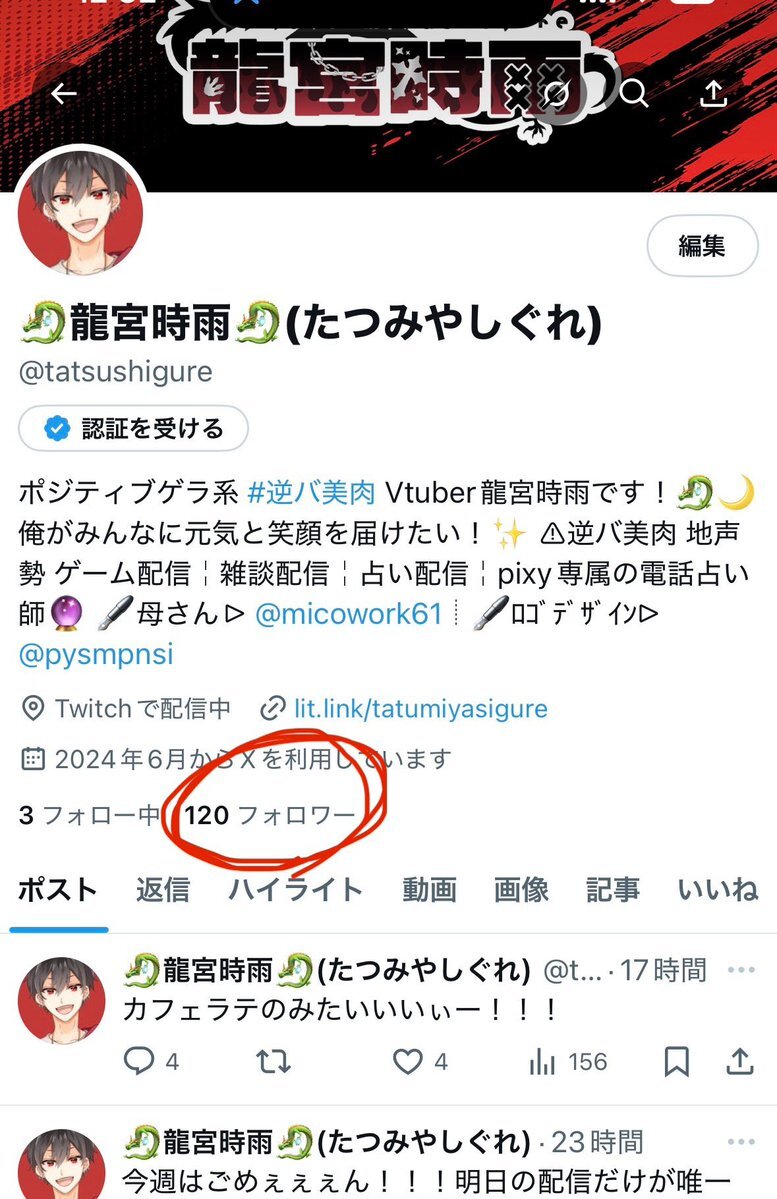This screenshot has width=777, height=1199.
Task: Reply to the カフェラテ post
Action: coord(151,1061)
